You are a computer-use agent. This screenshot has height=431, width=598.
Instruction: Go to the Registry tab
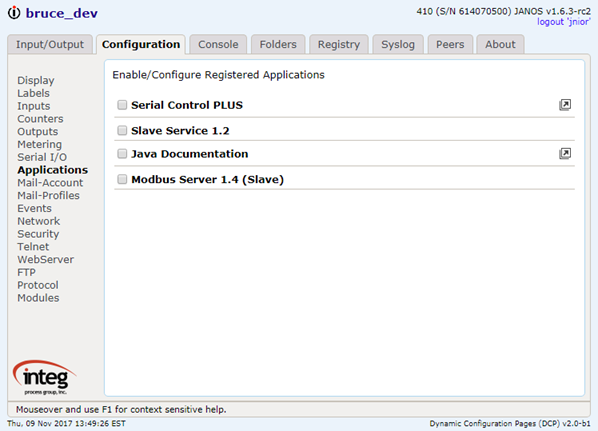pyautogui.click(x=339, y=45)
